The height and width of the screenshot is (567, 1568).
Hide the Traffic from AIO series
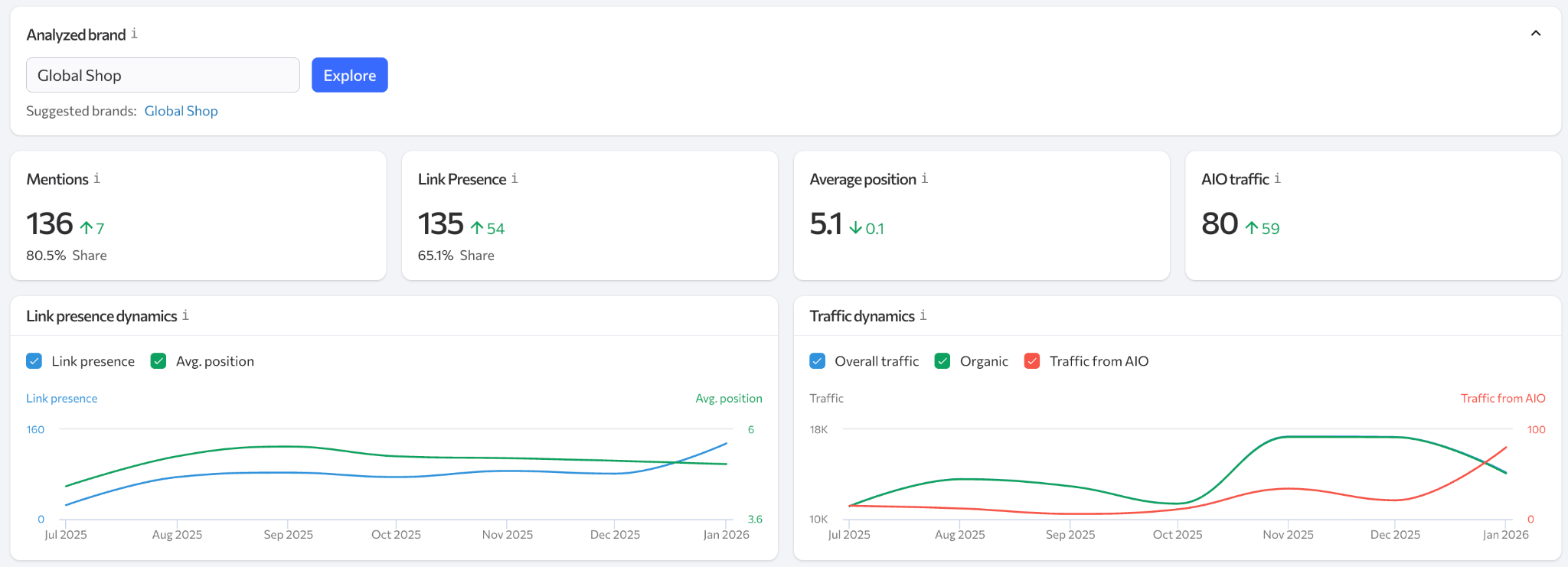1032,361
